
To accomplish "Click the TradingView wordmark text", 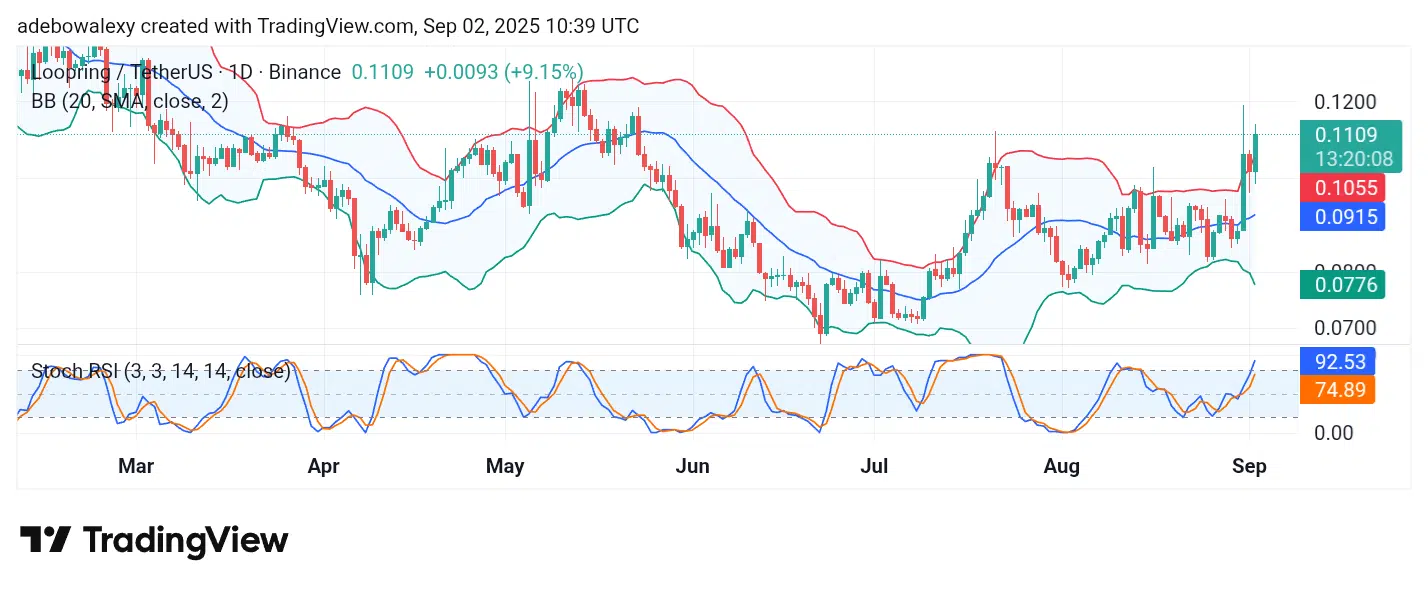I will point(185,541).
